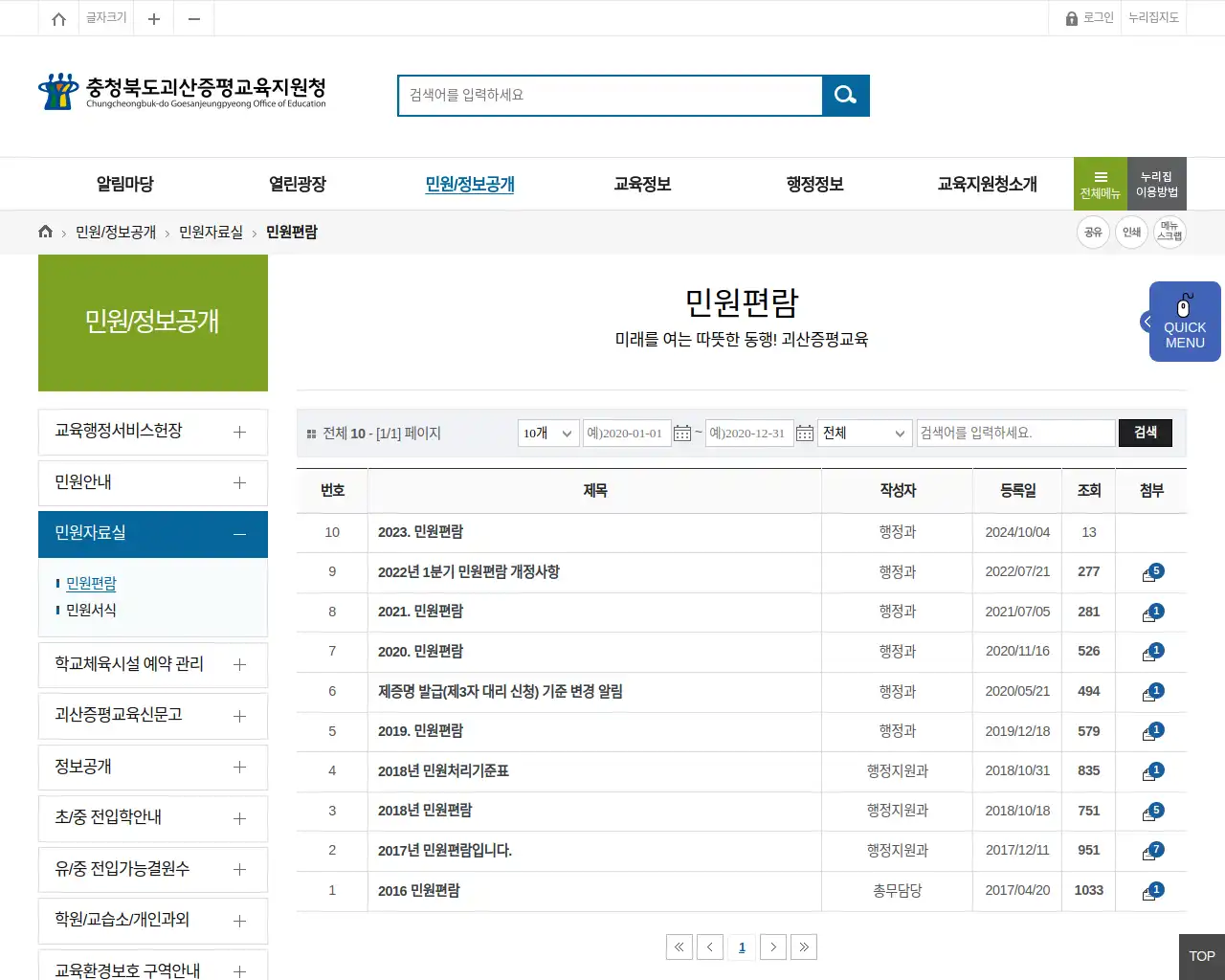
Task: Open the 전체 search category dropdown
Action: click(865, 433)
